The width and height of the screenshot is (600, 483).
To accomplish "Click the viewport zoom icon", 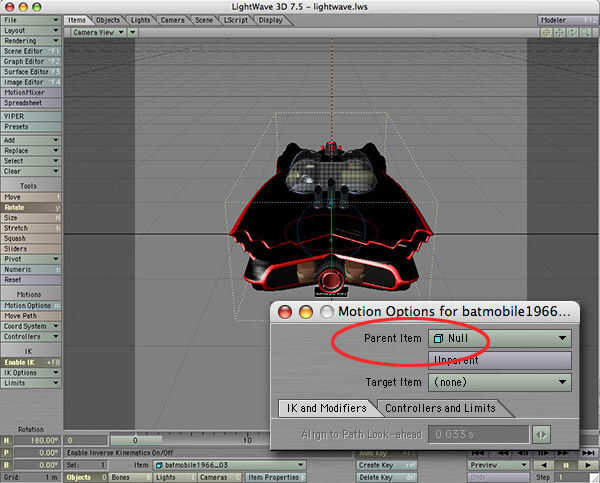I will pyautogui.click(x=585, y=33).
